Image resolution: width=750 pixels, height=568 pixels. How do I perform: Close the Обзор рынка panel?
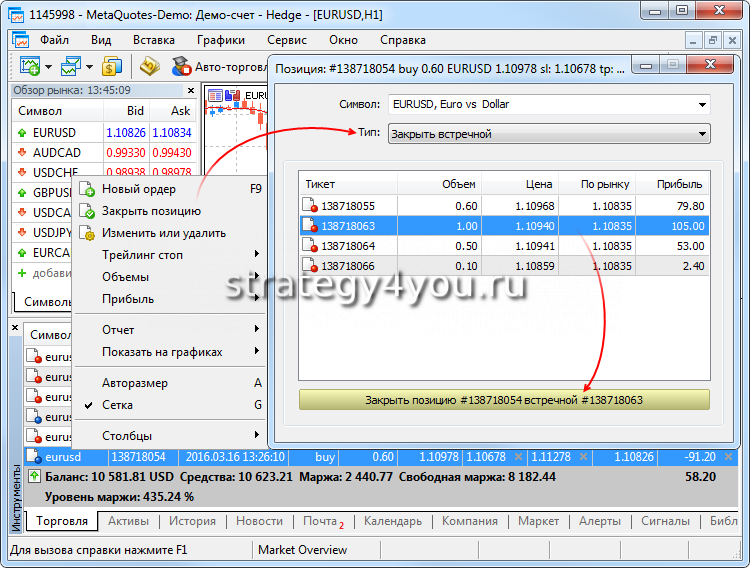192,89
